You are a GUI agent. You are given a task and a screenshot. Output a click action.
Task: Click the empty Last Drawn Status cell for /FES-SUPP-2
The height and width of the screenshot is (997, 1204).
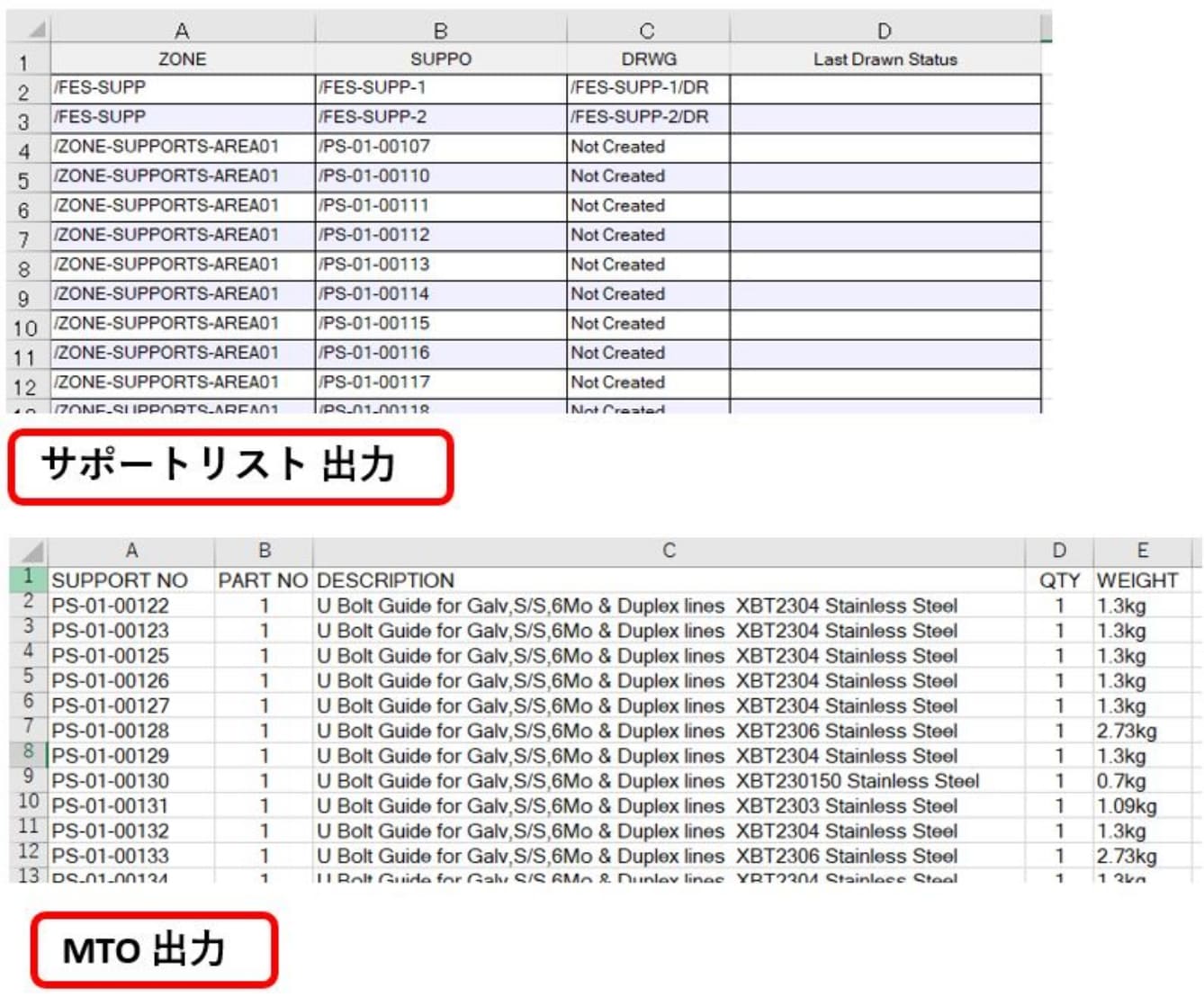click(x=884, y=118)
